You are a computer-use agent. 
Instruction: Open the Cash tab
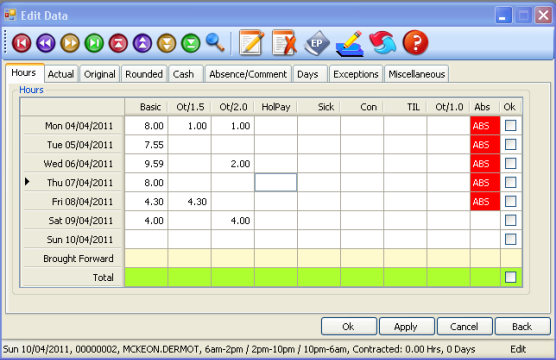pyautogui.click(x=186, y=74)
